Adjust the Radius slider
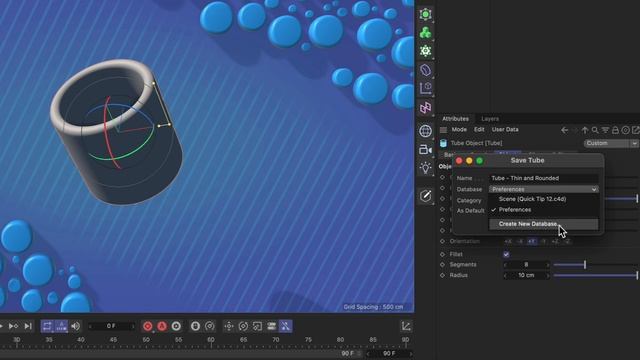 (x=595, y=276)
